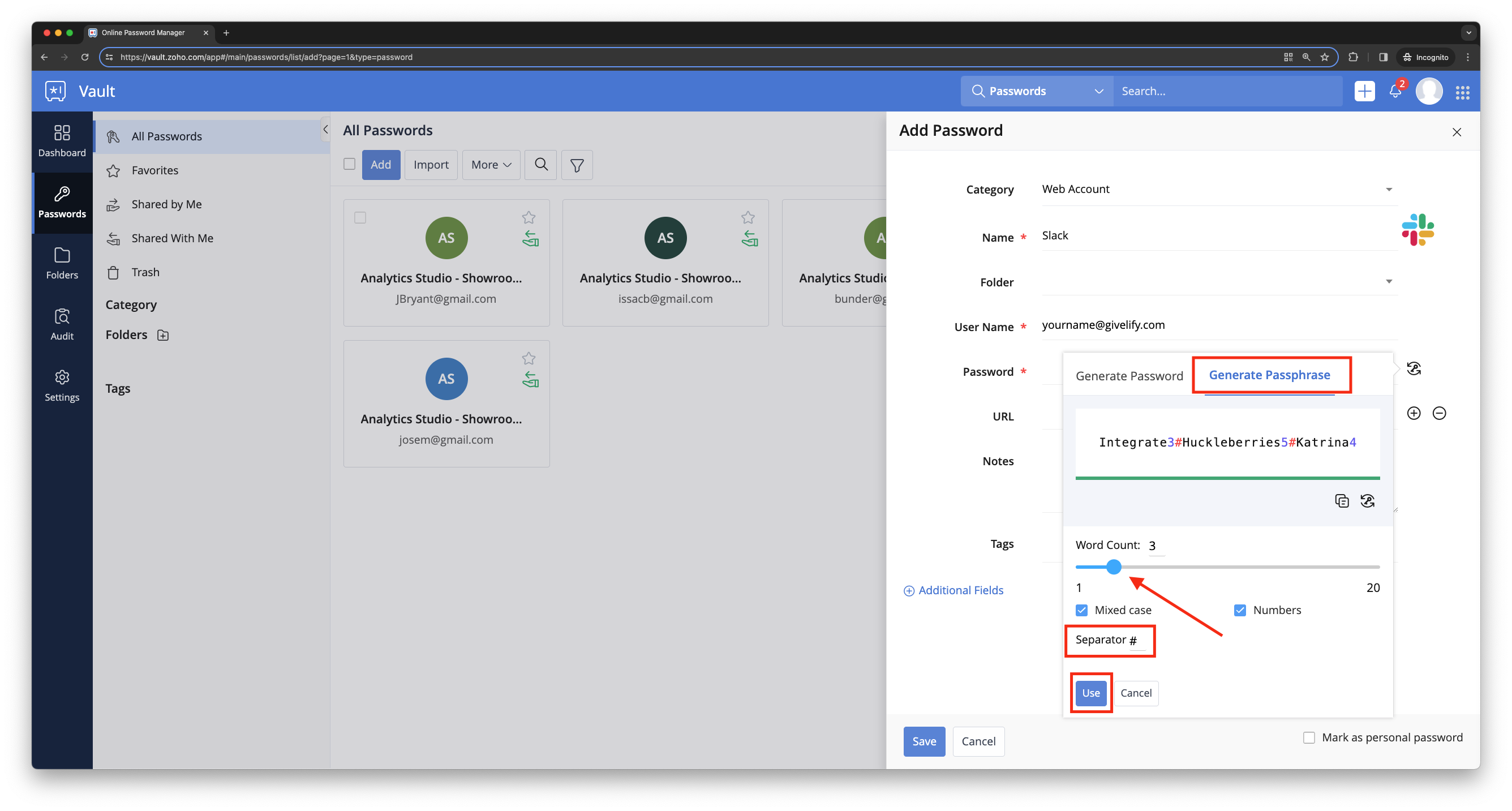Favorite the issacb@gmail.com card star

pyautogui.click(x=747, y=217)
